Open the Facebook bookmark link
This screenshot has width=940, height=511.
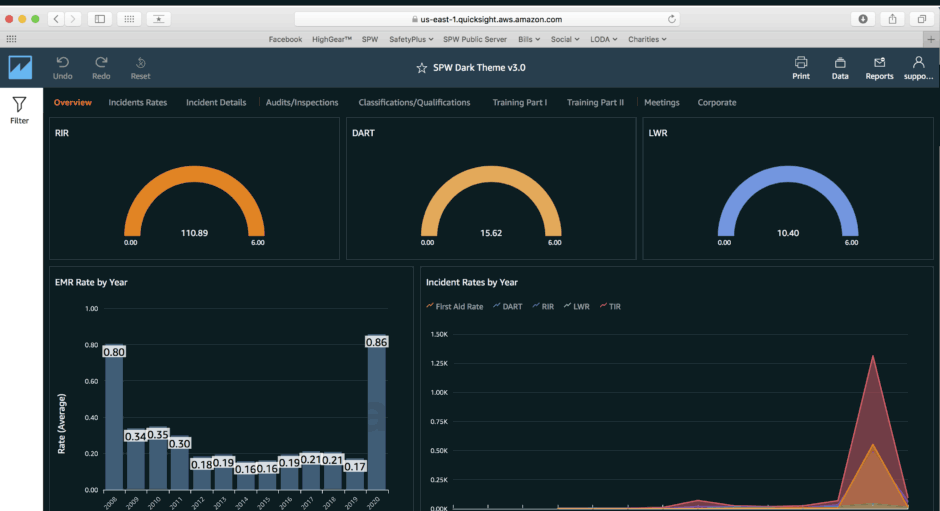point(285,39)
